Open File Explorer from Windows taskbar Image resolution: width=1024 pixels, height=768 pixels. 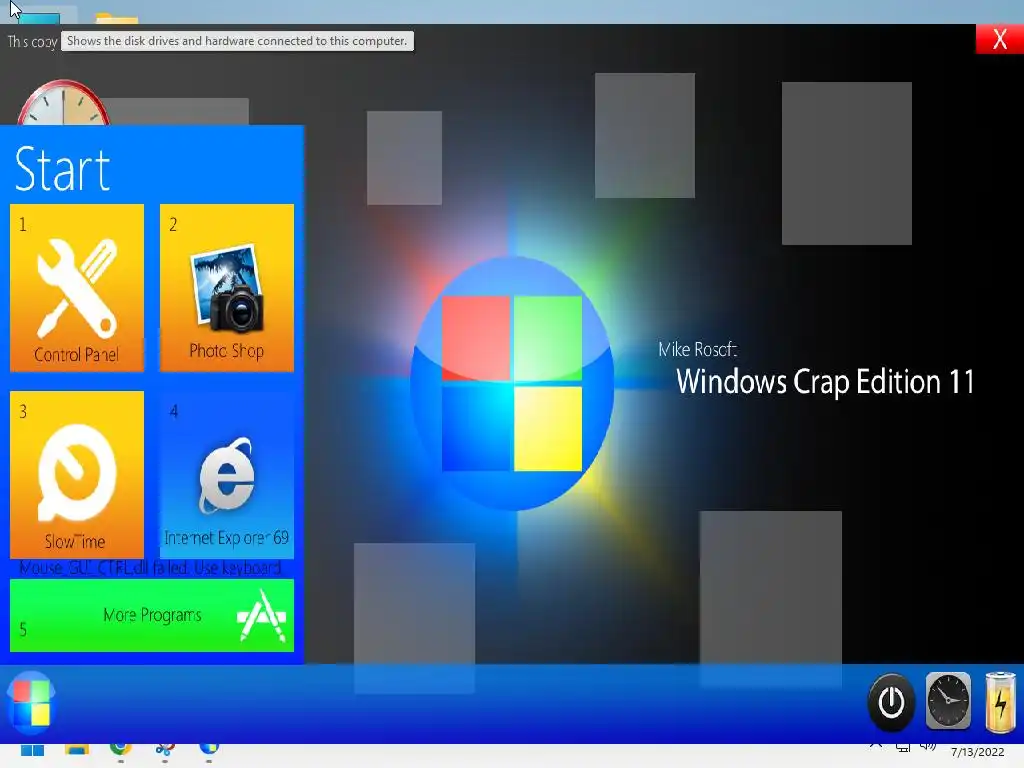click(76, 750)
